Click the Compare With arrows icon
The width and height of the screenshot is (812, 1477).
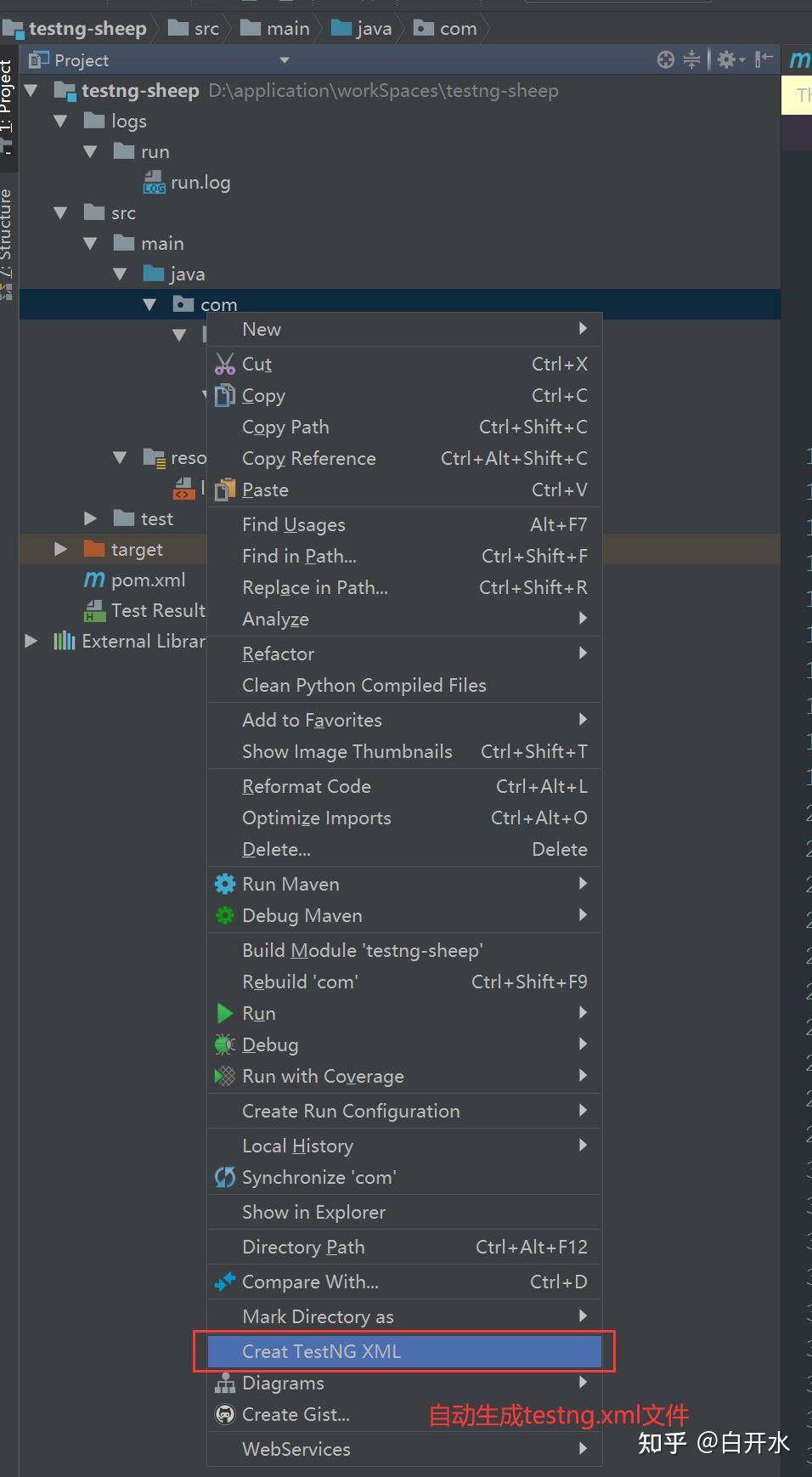pos(224,1282)
